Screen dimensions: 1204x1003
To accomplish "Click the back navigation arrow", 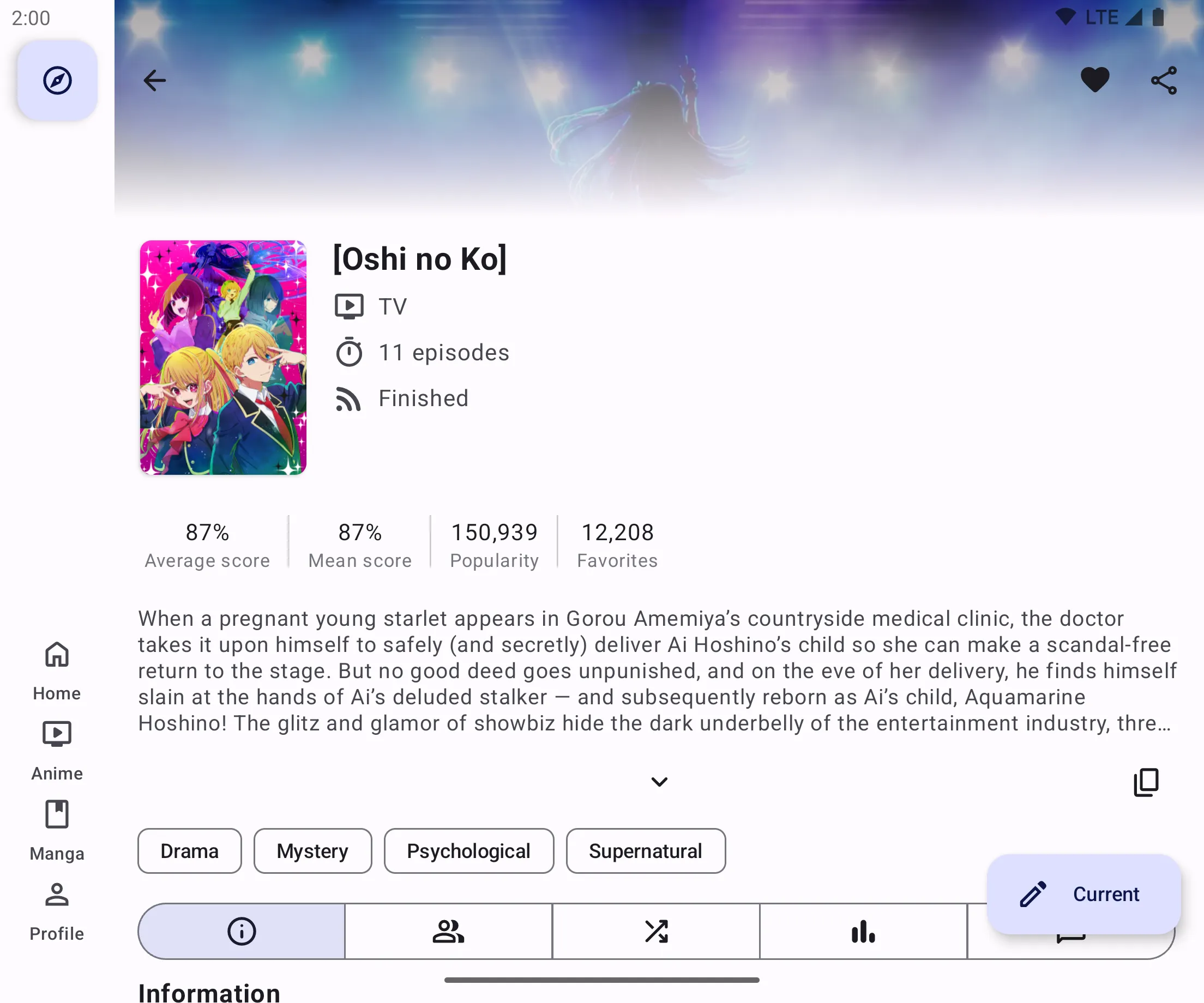I will coord(155,80).
